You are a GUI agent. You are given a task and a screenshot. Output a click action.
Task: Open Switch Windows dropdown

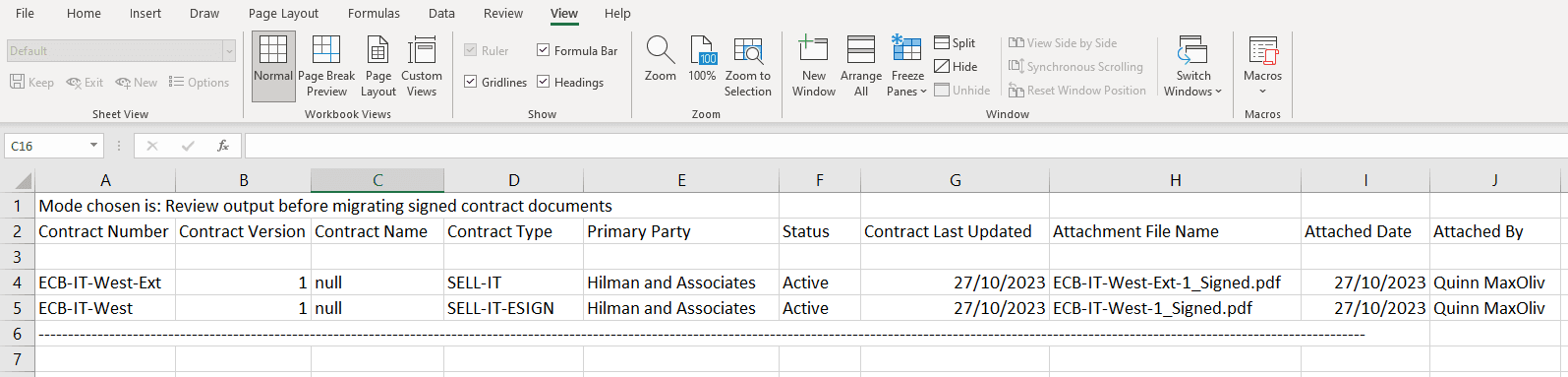pyautogui.click(x=1193, y=66)
